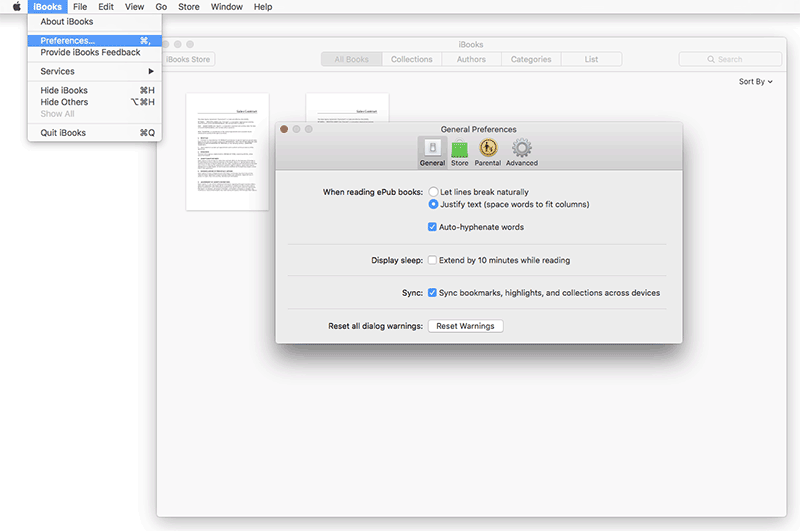
Task: Open the Store preferences pane
Action: tap(459, 152)
